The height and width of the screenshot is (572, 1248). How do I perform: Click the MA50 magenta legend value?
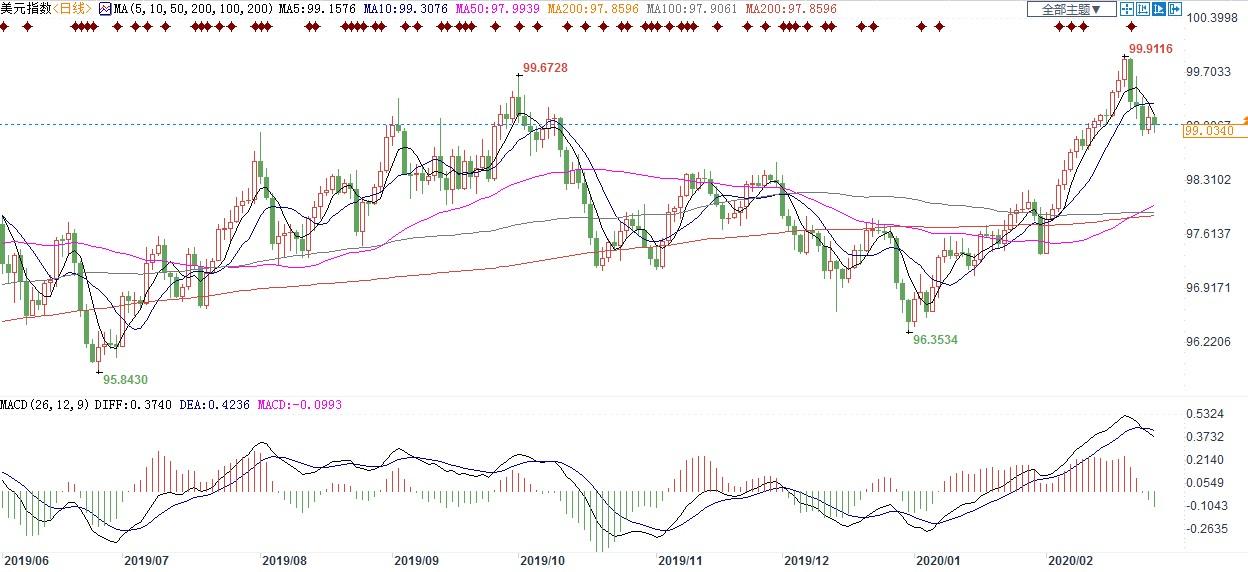[x=497, y=8]
